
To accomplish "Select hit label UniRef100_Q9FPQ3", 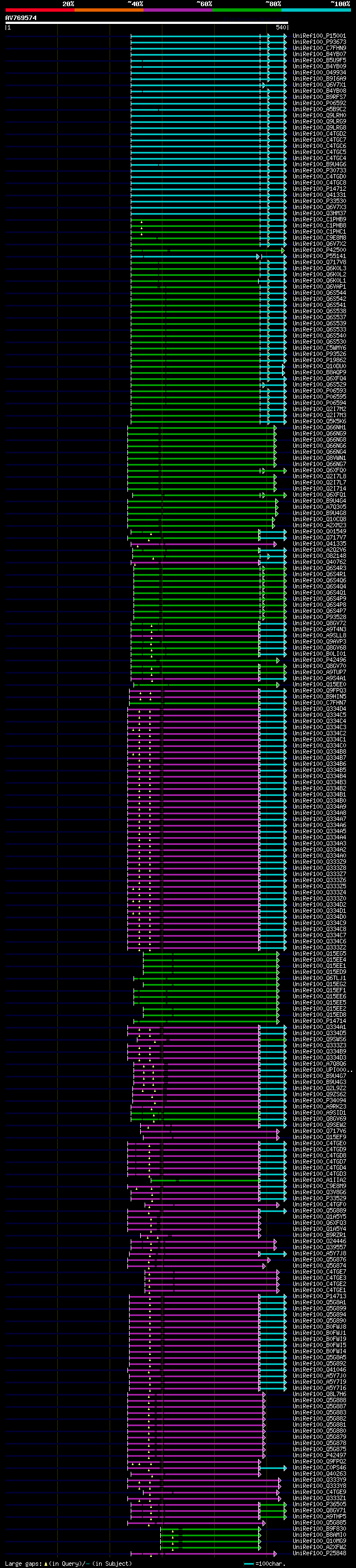I will coord(319,690).
